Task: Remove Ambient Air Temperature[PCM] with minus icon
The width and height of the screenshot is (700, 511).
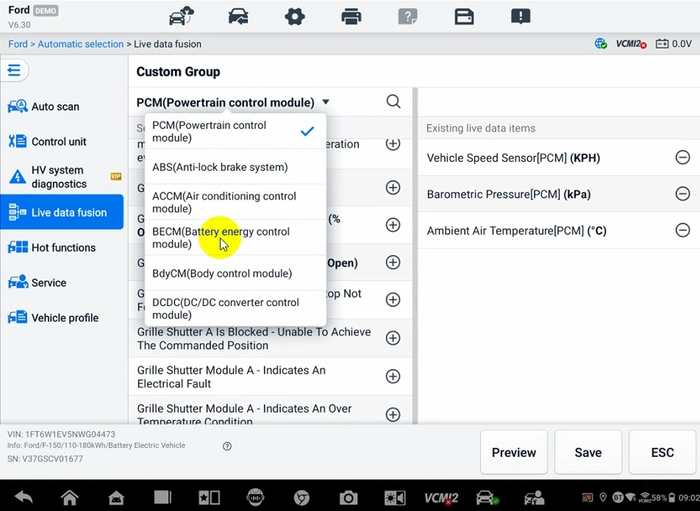Action: [682, 230]
